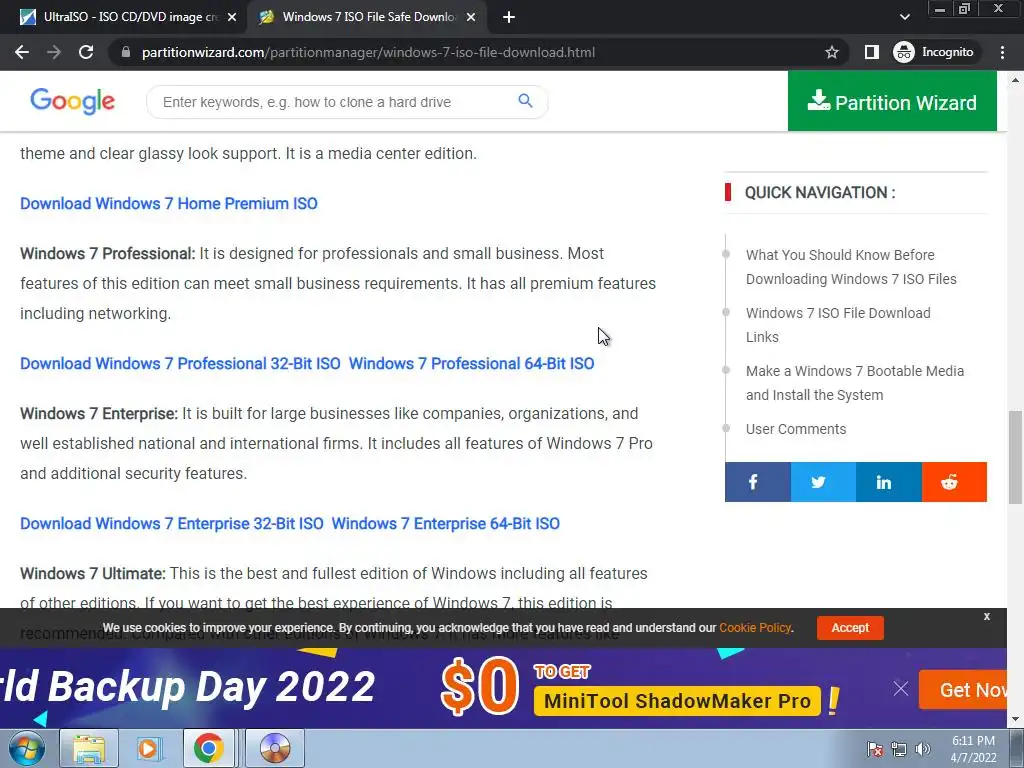Open the side panel icon in the toolbar
Screen dimensions: 1024x768
pyautogui.click(x=872, y=52)
